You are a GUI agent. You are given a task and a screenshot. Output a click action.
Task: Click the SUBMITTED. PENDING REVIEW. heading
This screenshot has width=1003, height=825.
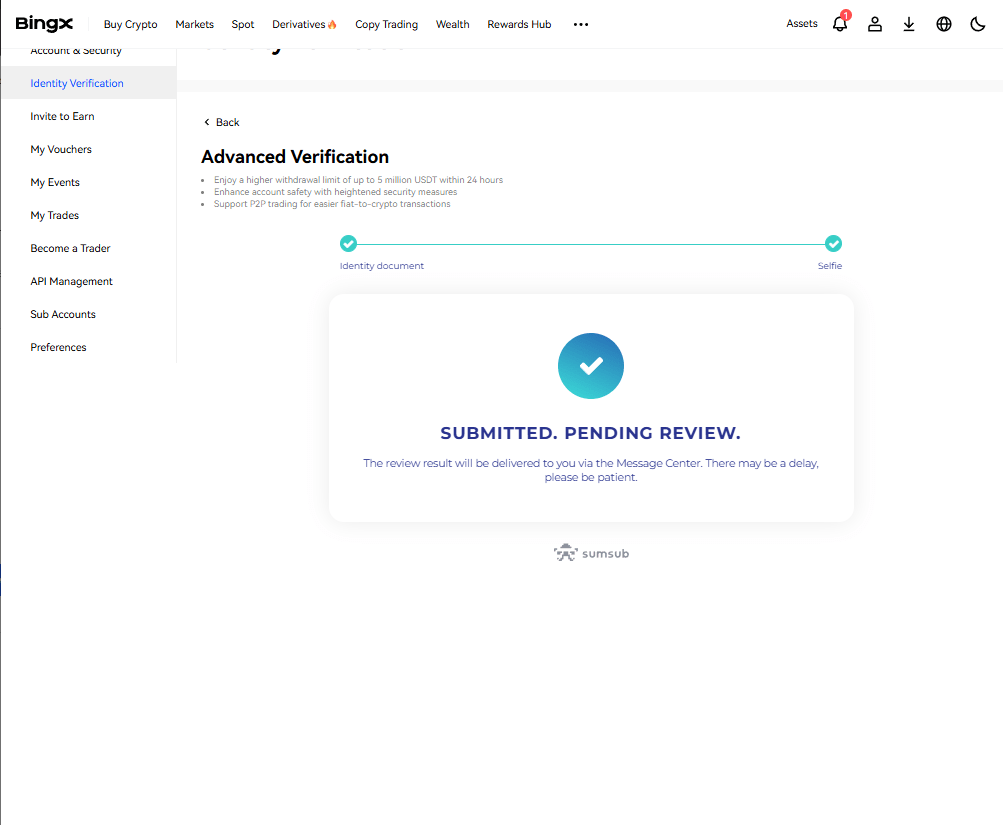[x=590, y=433]
